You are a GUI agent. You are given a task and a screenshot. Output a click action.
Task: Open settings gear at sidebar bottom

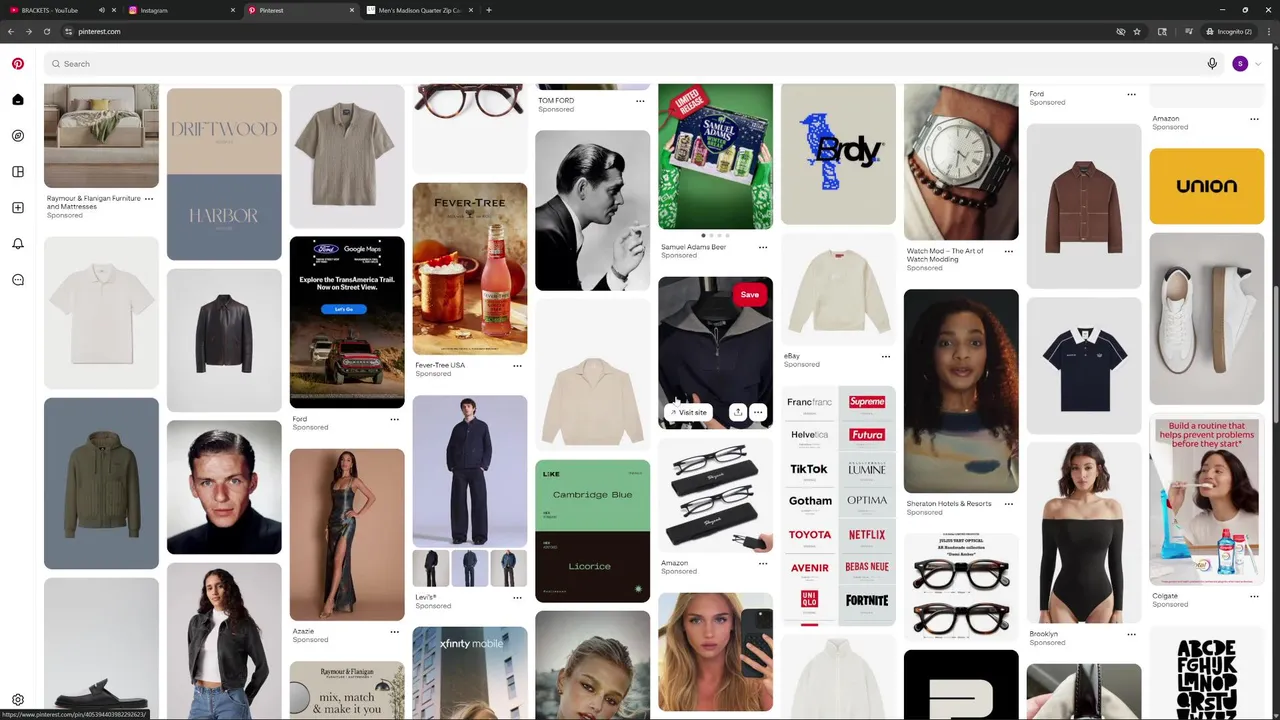(x=18, y=700)
